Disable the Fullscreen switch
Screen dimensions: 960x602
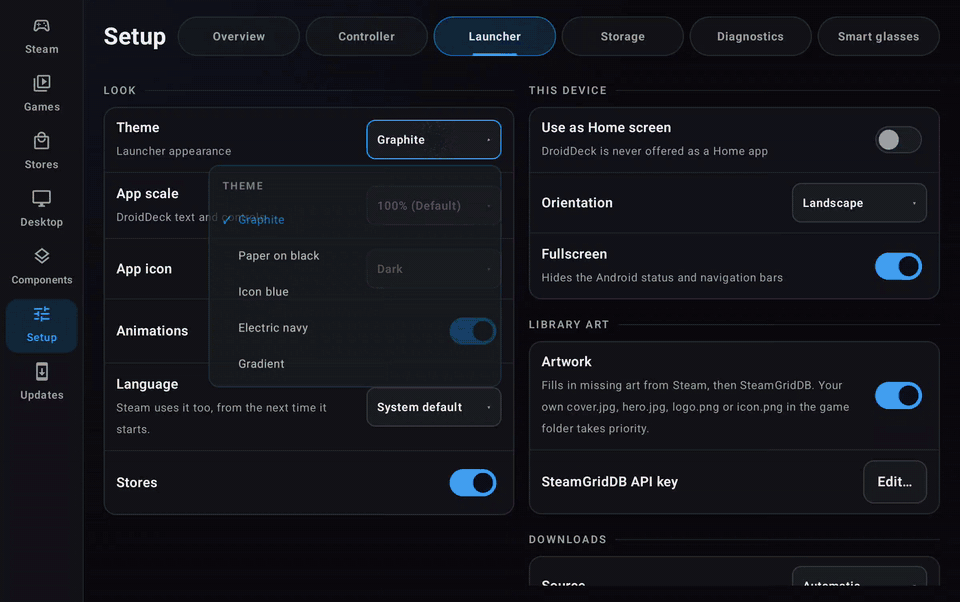tap(898, 266)
